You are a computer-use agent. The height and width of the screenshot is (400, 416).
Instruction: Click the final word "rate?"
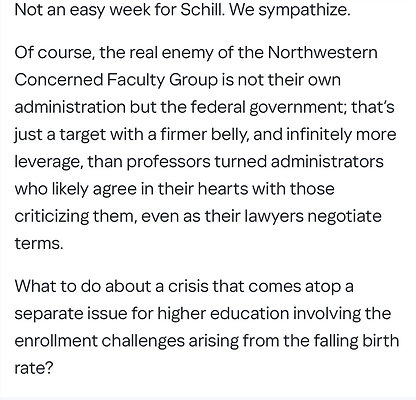34,368
